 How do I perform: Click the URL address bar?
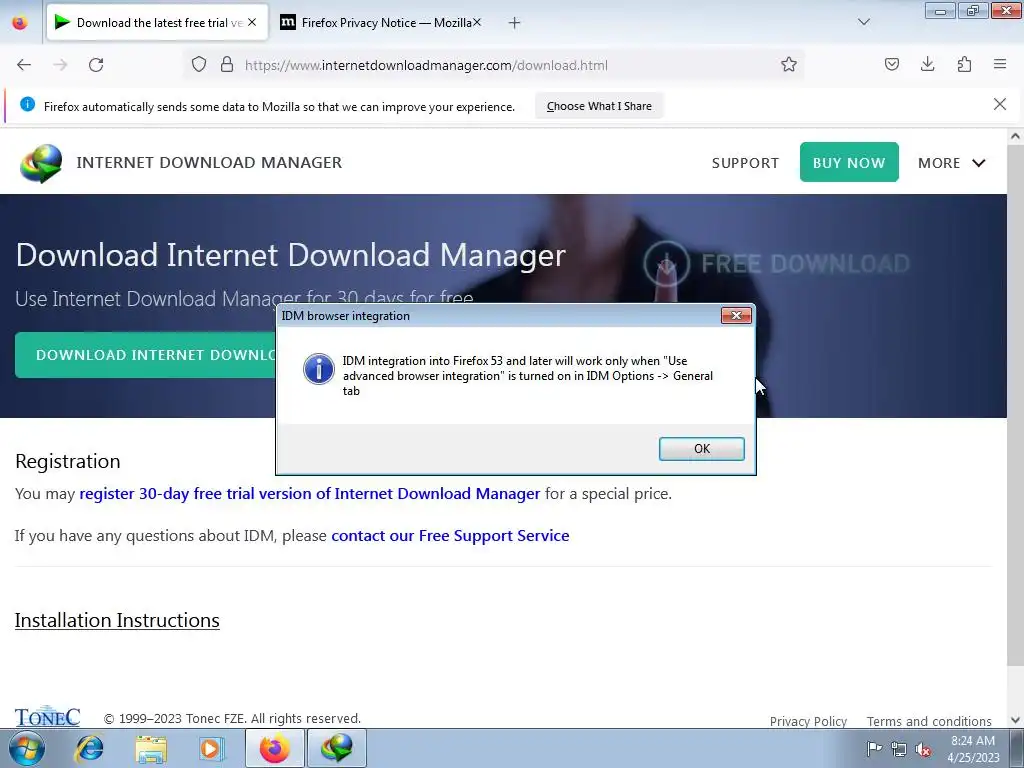496,65
